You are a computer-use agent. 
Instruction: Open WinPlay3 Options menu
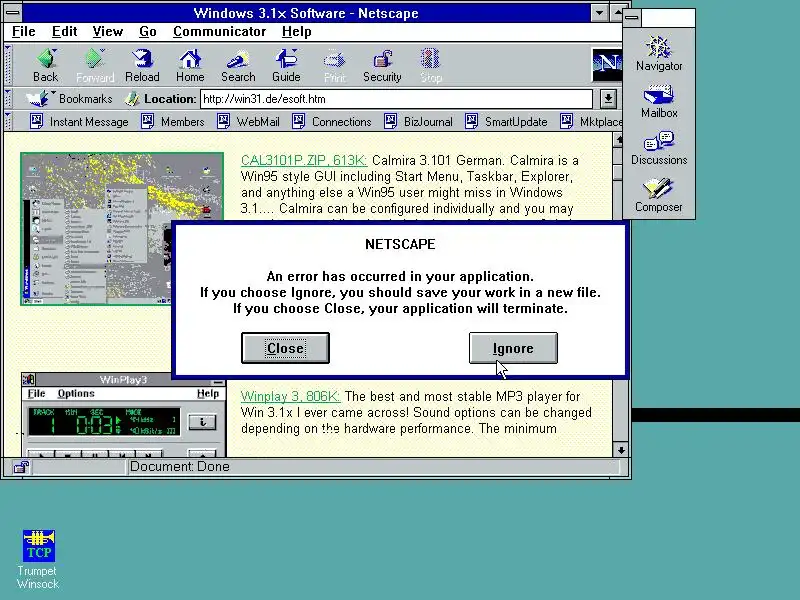[x=76, y=393]
